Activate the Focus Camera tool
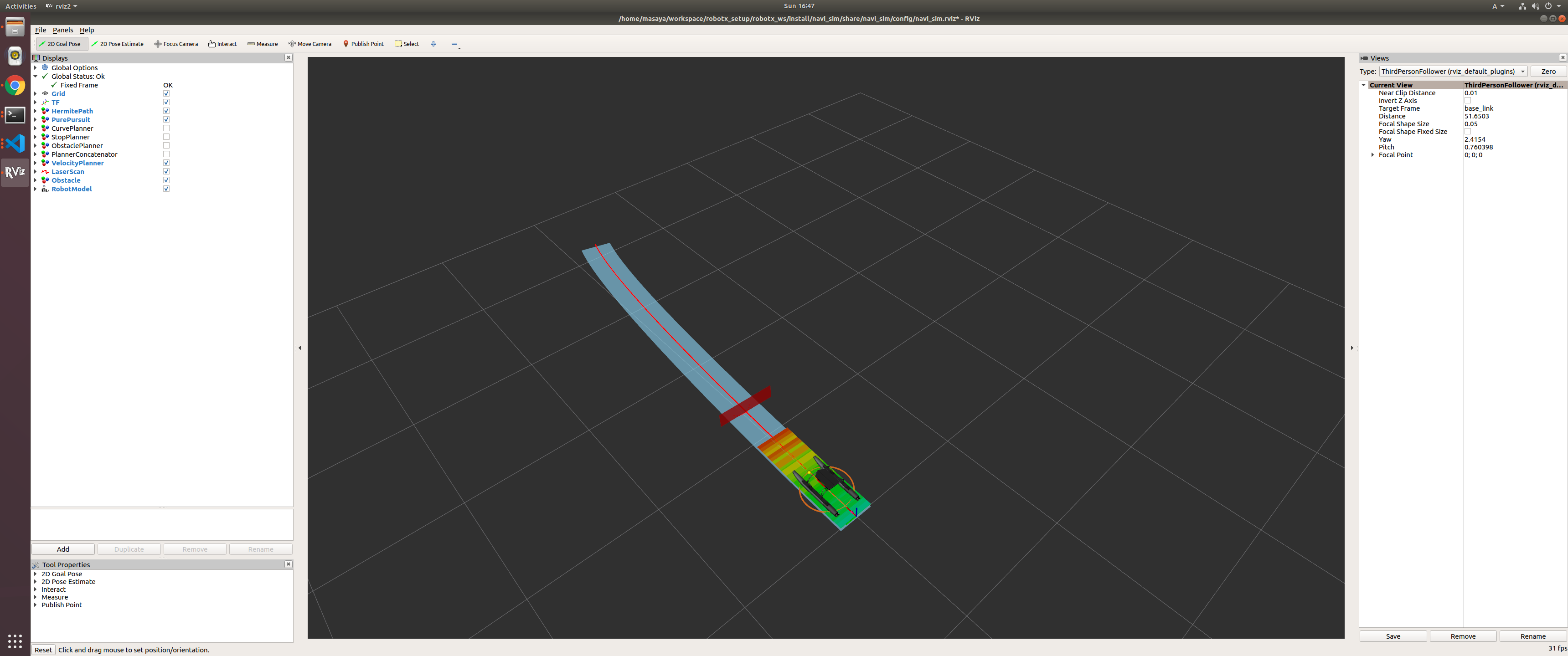 (x=176, y=44)
